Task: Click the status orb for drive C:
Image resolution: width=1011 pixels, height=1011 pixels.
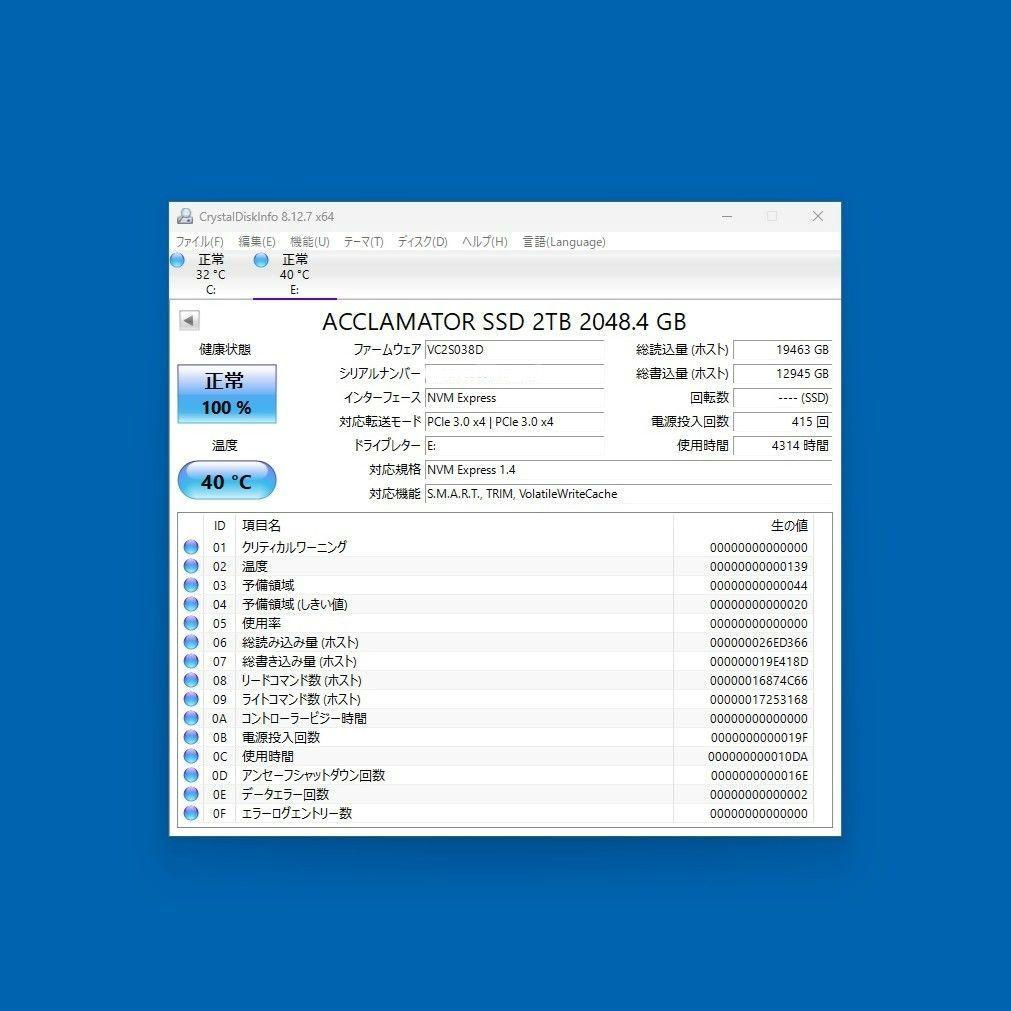Action: tap(177, 260)
